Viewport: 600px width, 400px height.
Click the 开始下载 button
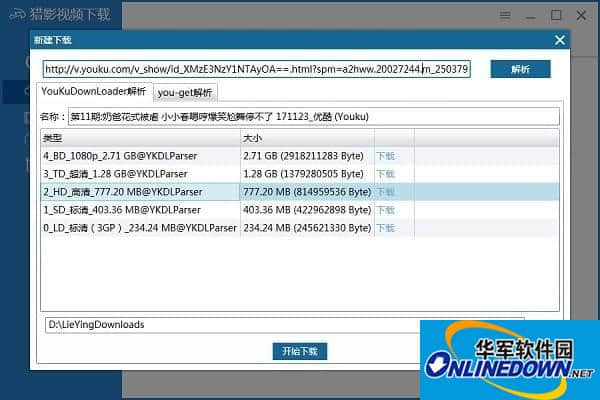point(300,351)
